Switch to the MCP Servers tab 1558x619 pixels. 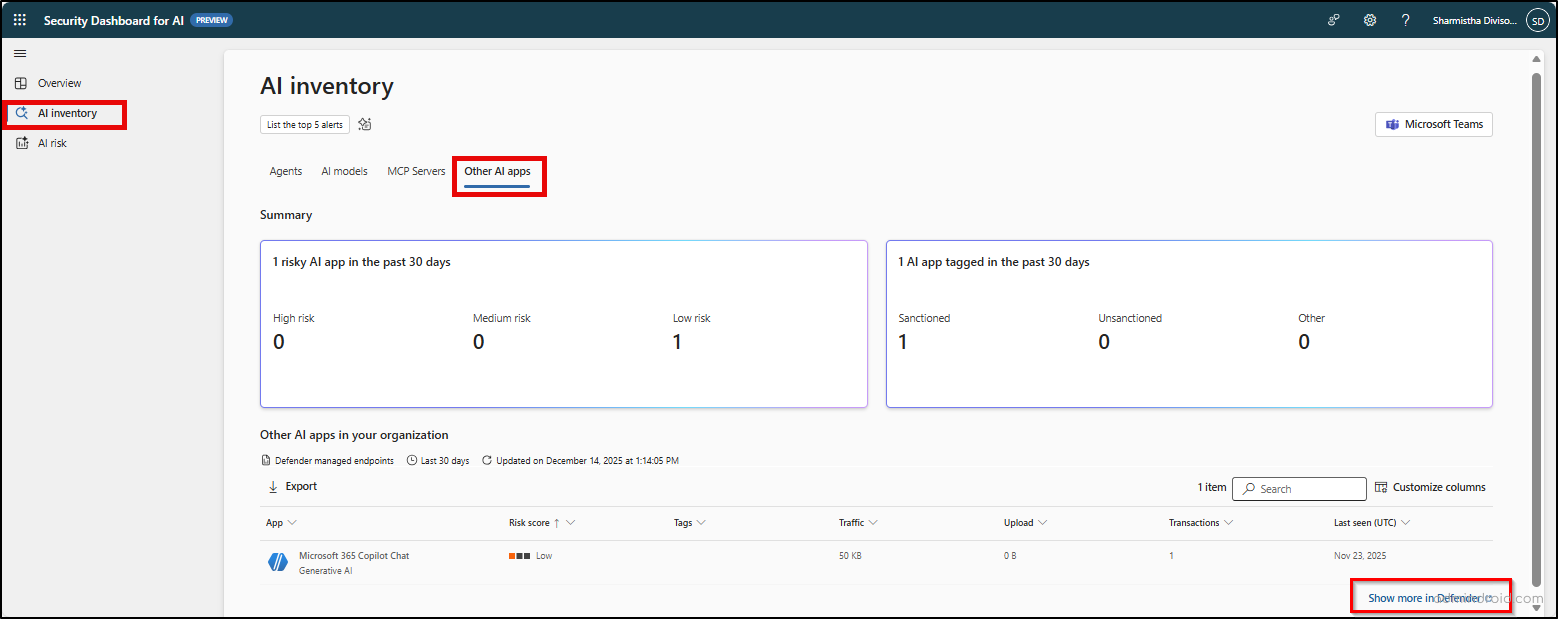(416, 171)
